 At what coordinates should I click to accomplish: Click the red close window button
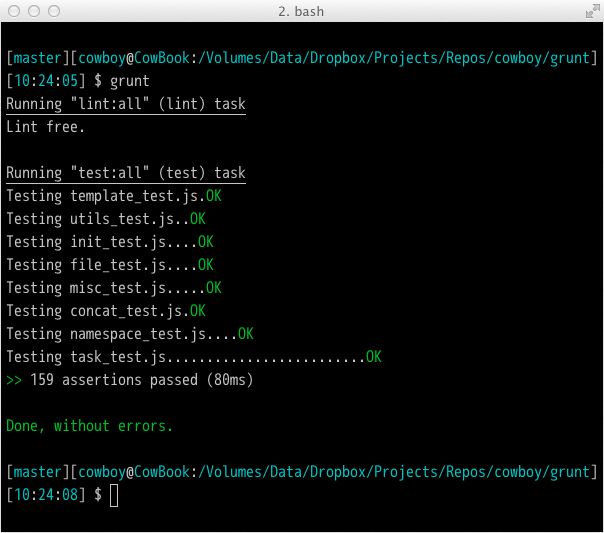click(x=14, y=11)
